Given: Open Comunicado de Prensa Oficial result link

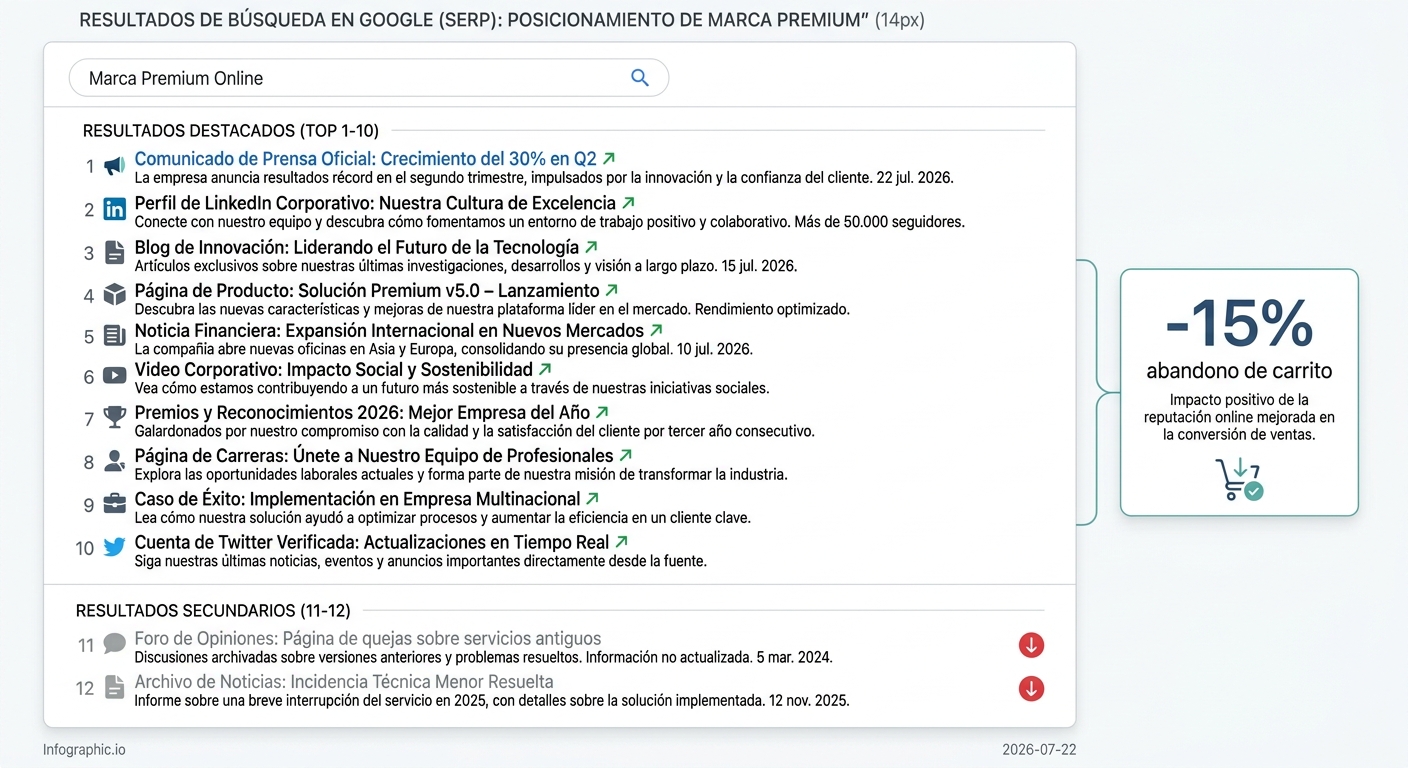Looking at the screenshot, I should coord(365,159).
